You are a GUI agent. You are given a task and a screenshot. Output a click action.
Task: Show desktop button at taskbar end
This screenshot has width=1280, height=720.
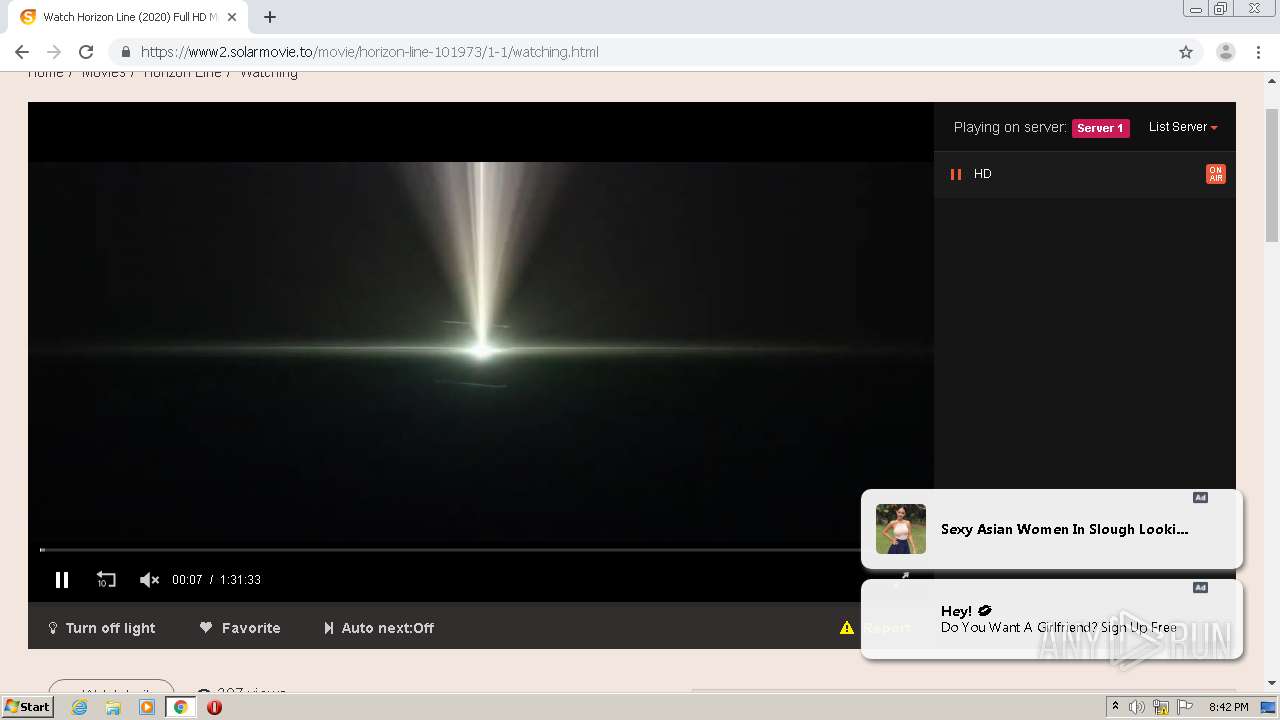click(1268, 707)
